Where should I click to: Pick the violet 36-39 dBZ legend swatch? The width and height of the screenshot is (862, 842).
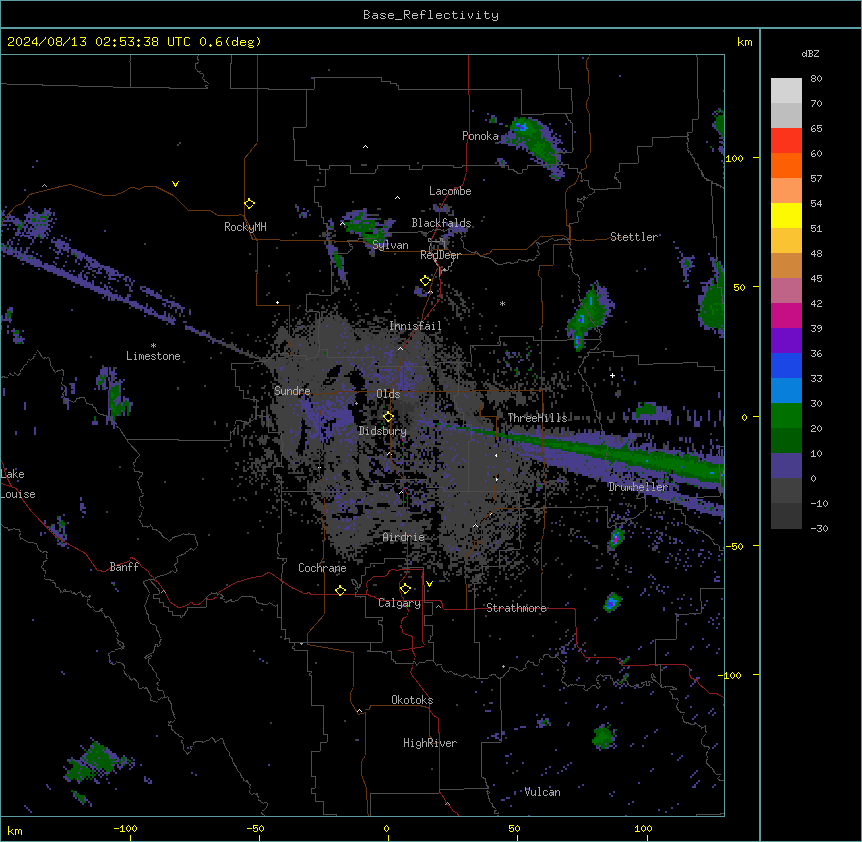pos(786,341)
